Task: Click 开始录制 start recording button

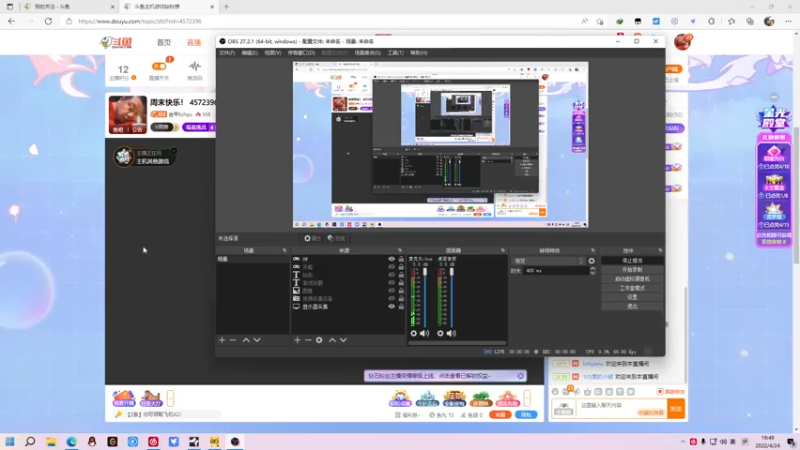Action: [632, 270]
